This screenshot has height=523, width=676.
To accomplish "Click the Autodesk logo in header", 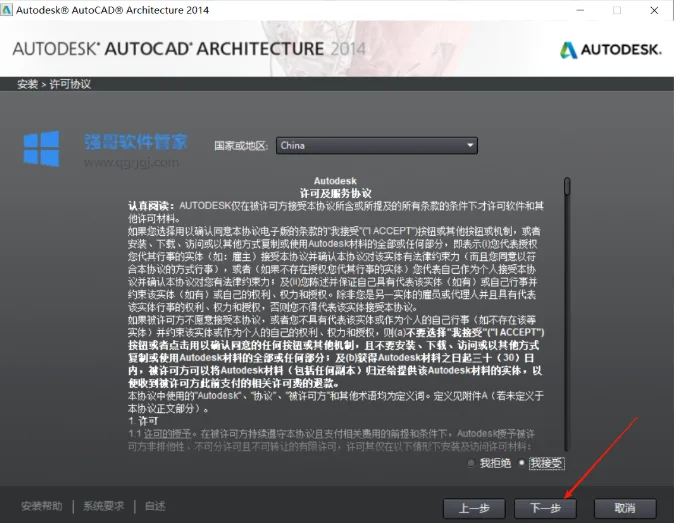I will coord(610,50).
